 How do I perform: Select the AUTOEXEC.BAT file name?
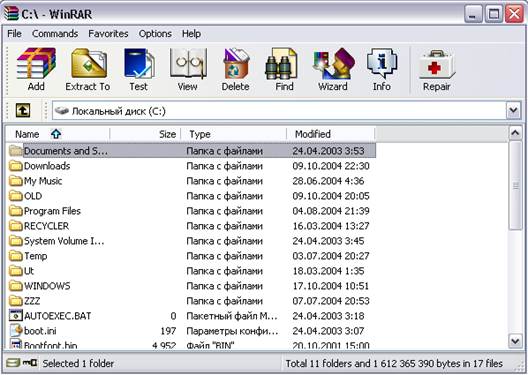click(58, 316)
